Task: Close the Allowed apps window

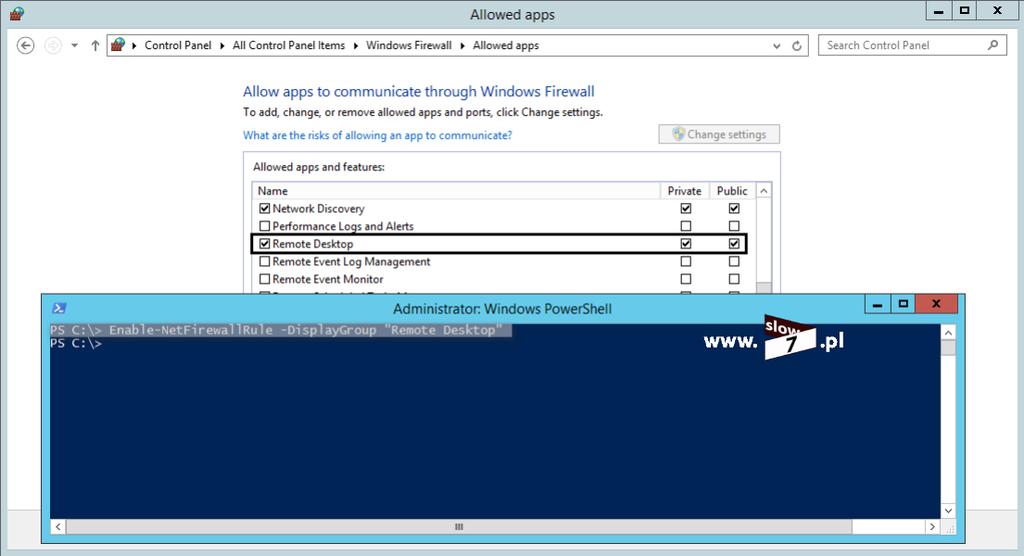Action: click(997, 10)
